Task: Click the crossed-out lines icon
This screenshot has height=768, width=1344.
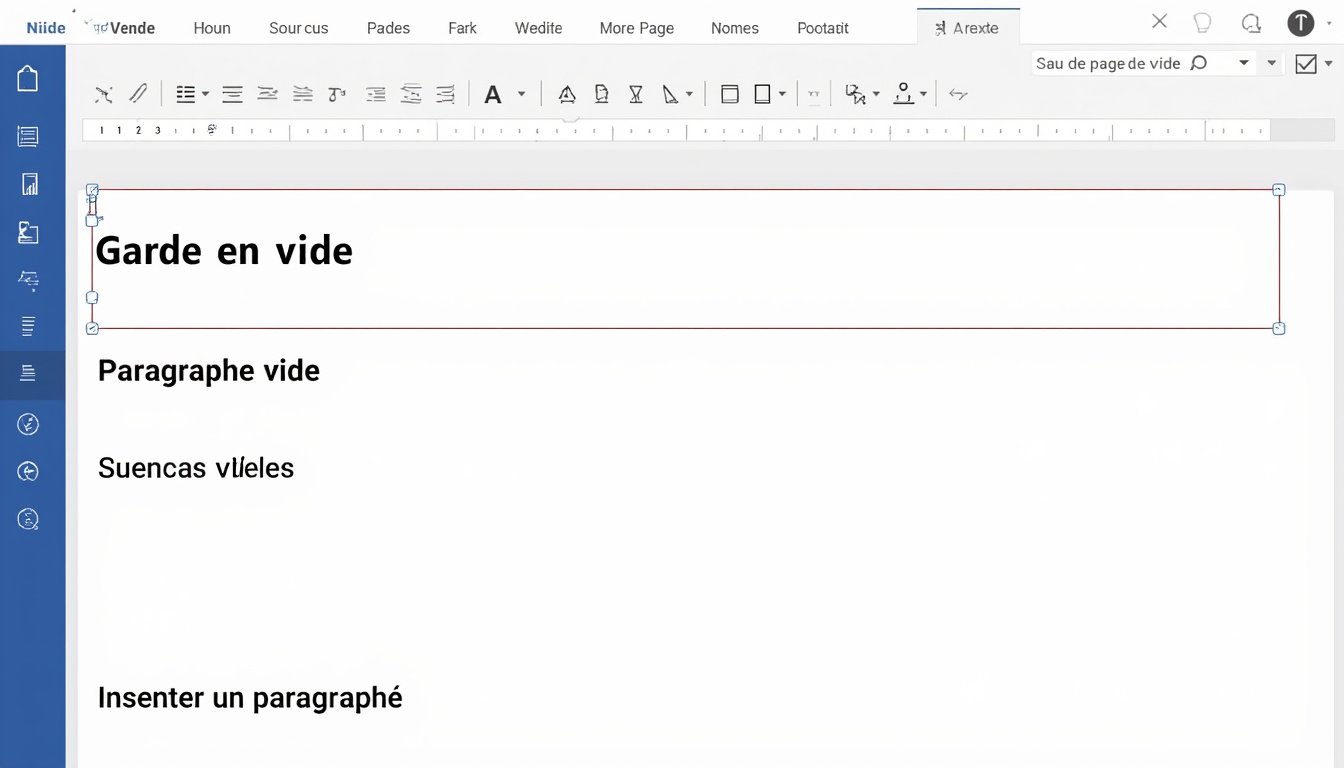Action: (411, 94)
